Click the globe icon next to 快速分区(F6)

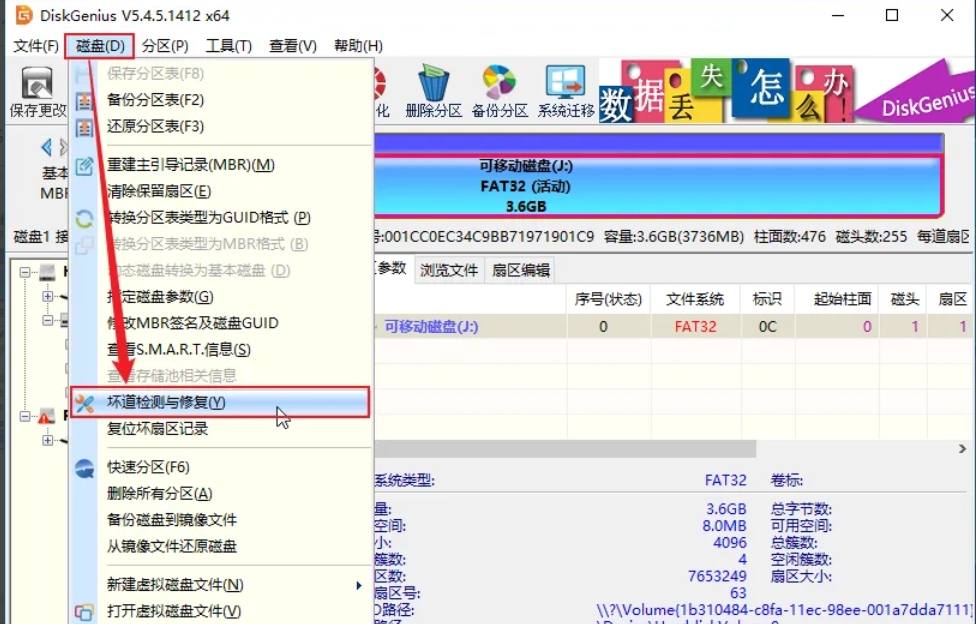pyautogui.click(x=84, y=467)
